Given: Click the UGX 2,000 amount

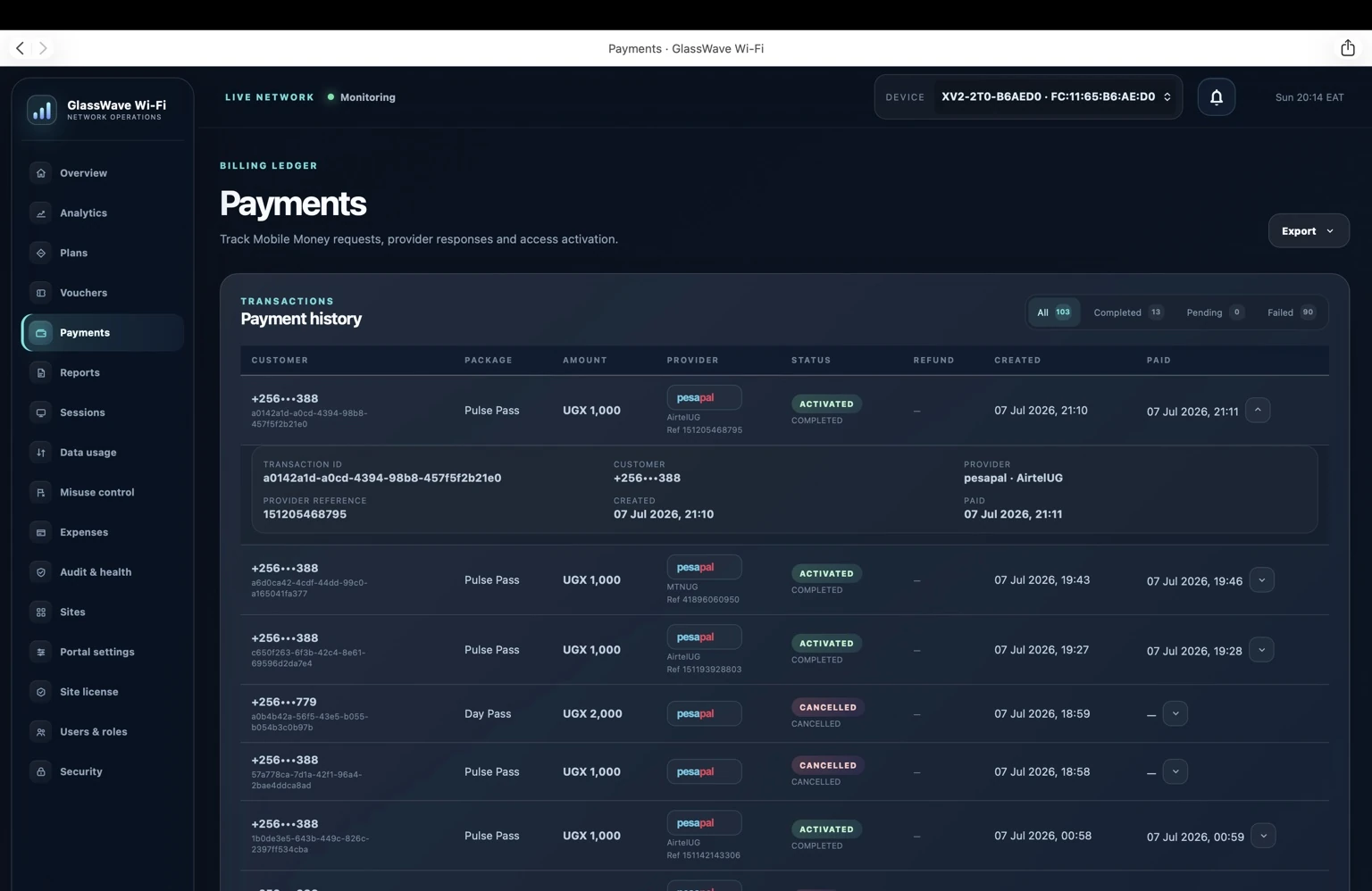Looking at the screenshot, I should pos(592,713).
